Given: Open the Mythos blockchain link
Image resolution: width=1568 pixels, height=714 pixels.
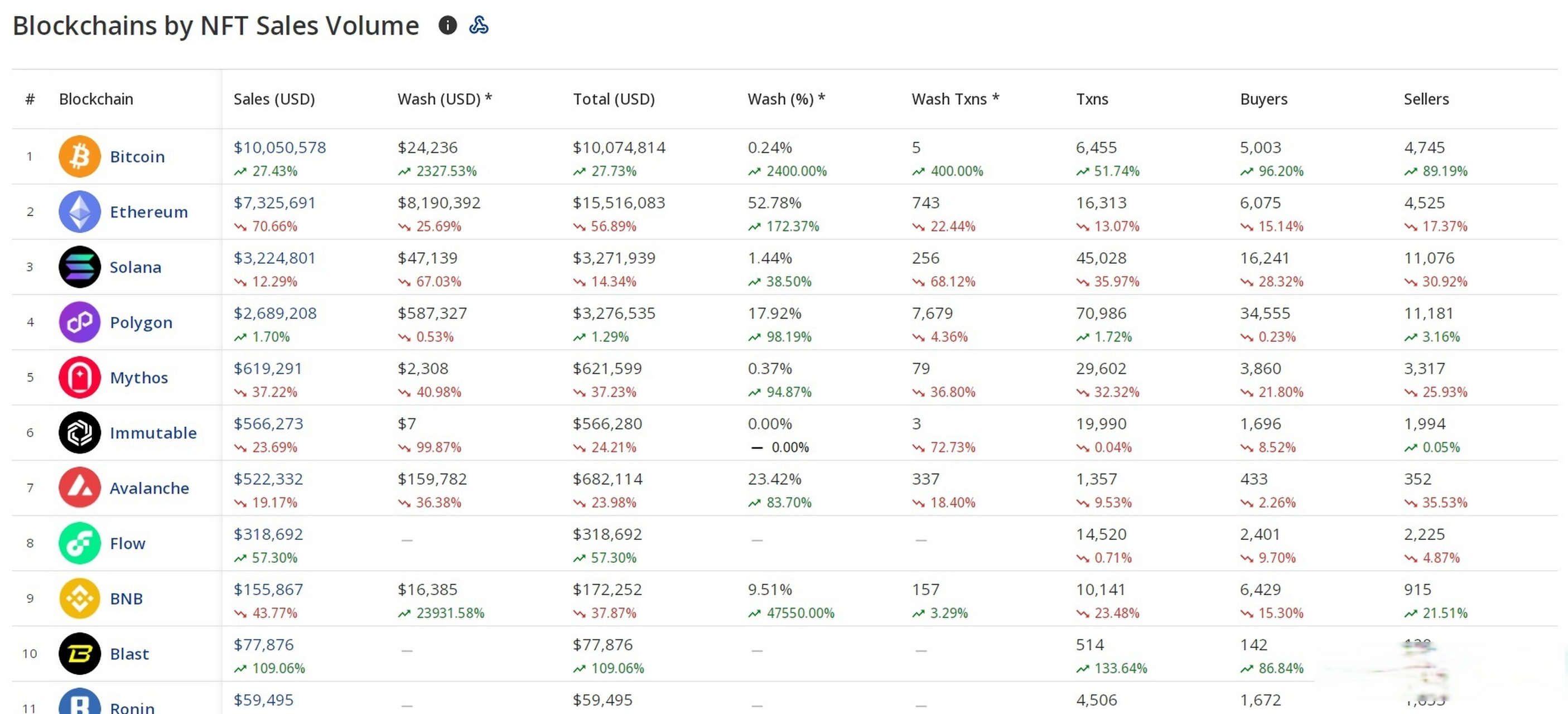Looking at the screenshot, I should coord(139,378).
